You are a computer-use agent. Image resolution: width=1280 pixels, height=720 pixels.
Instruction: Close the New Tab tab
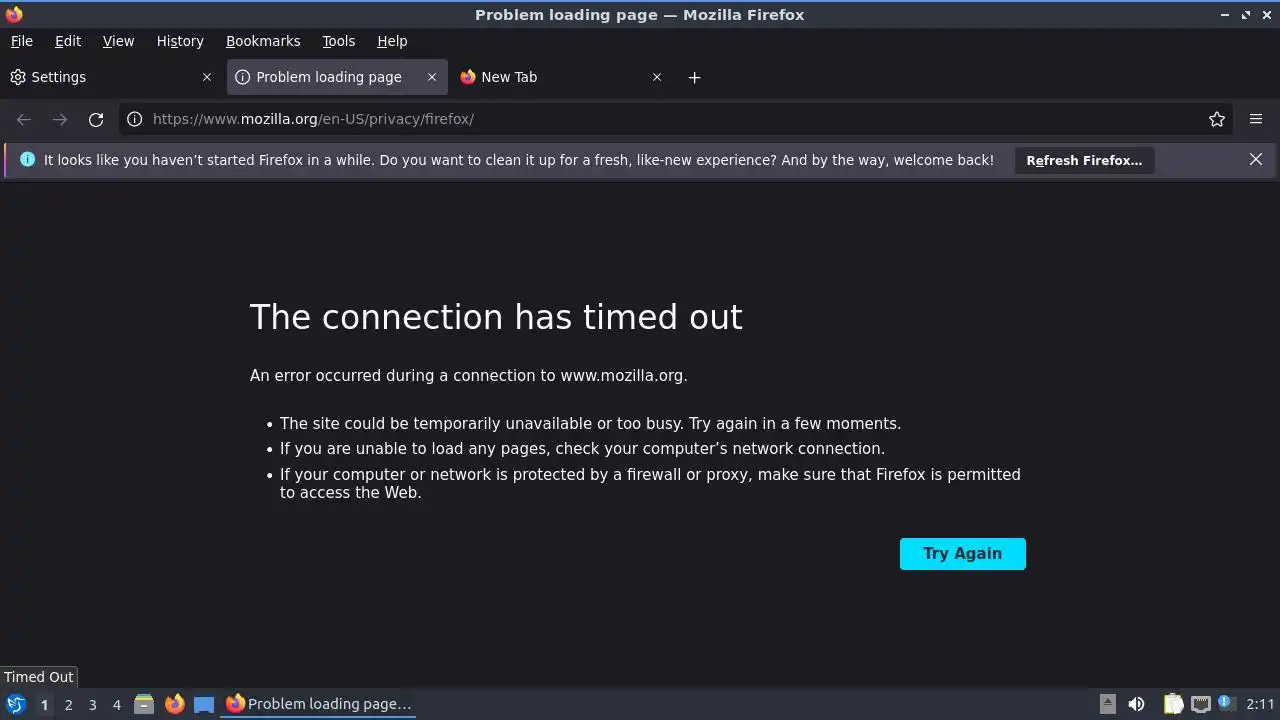click(657, 77)
